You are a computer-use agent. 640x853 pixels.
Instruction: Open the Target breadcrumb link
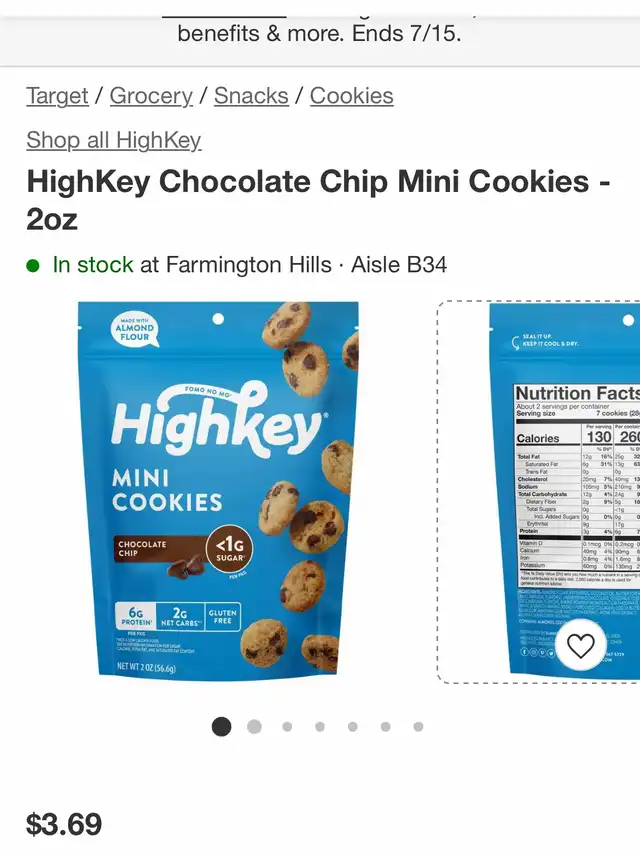click(57, 96)
